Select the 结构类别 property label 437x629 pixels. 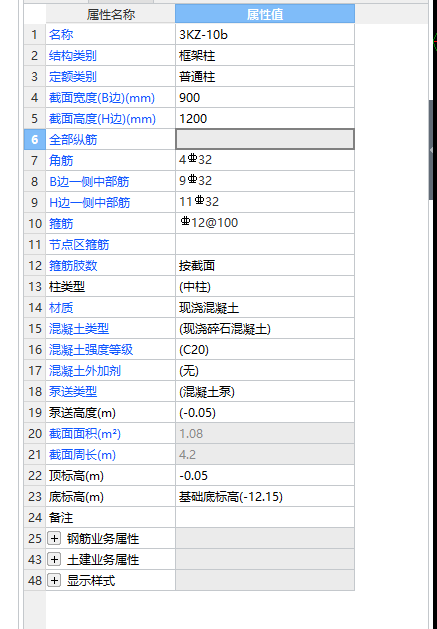[x=73, y=56]
